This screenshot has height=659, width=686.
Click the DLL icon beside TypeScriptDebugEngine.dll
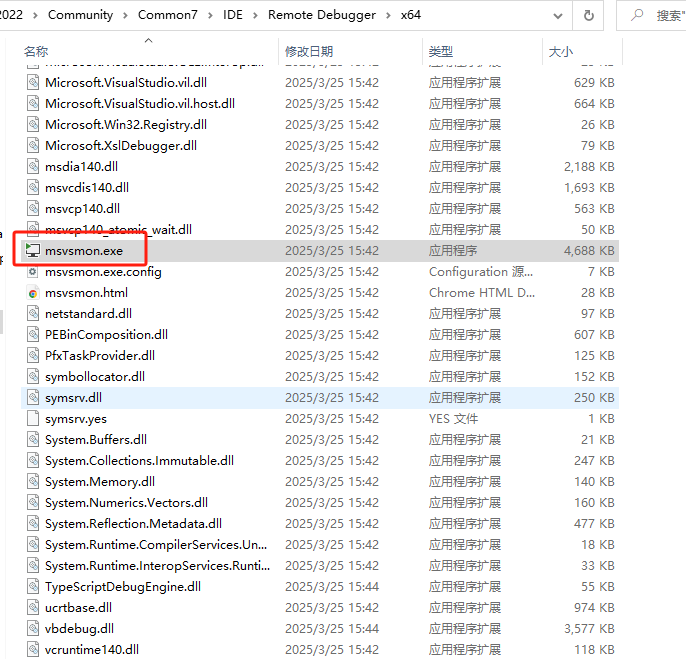tap(33, 586)
